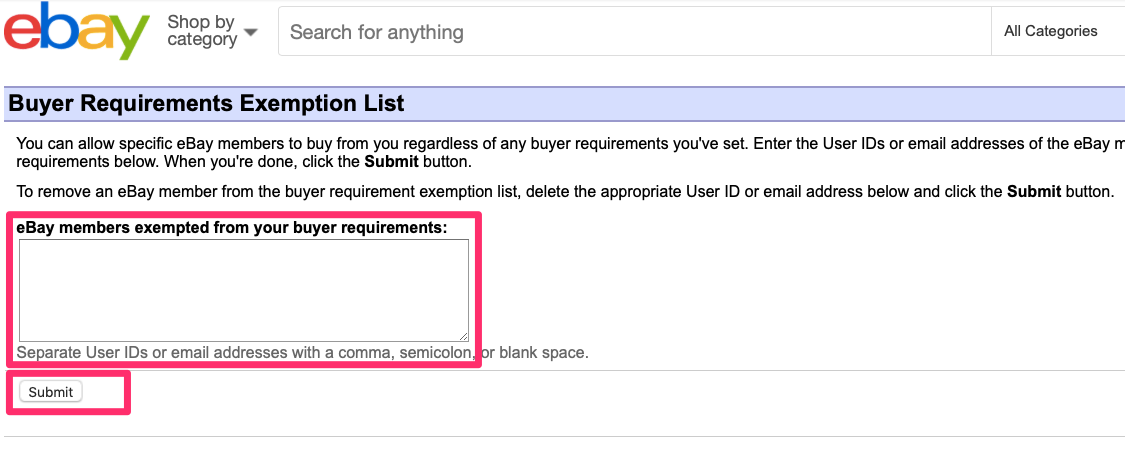Click the horizontal divider below the Submit button
Screen dimensions: 1125x452
tap(562, 436)
